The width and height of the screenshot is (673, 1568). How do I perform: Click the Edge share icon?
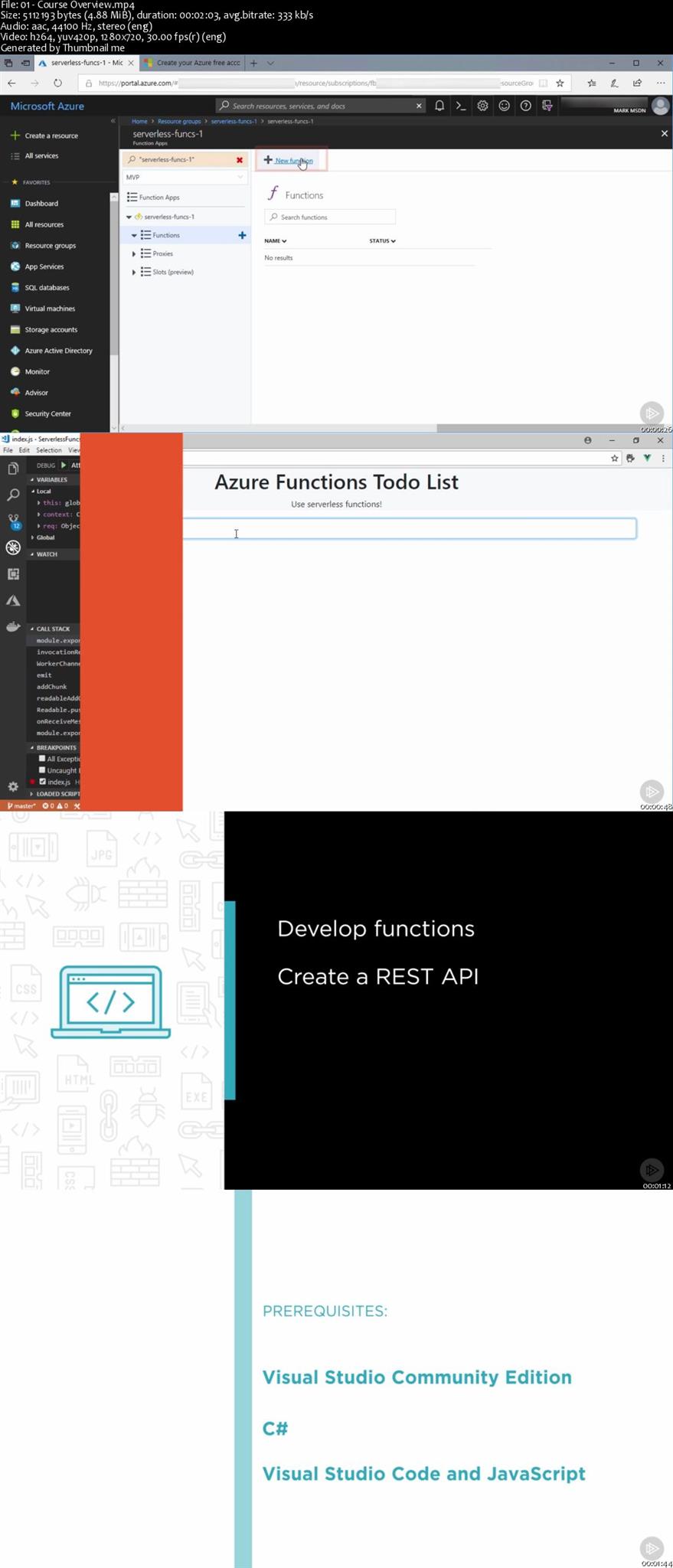[x=637, y=83]
